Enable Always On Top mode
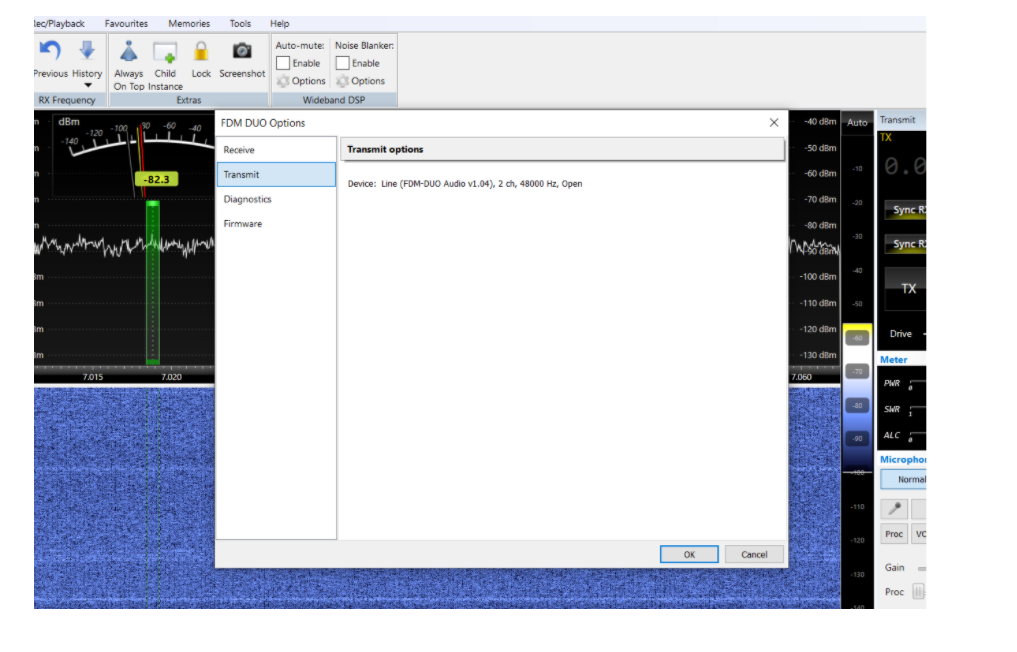This screenshot has width=1017, height=652. coord(128,51)
